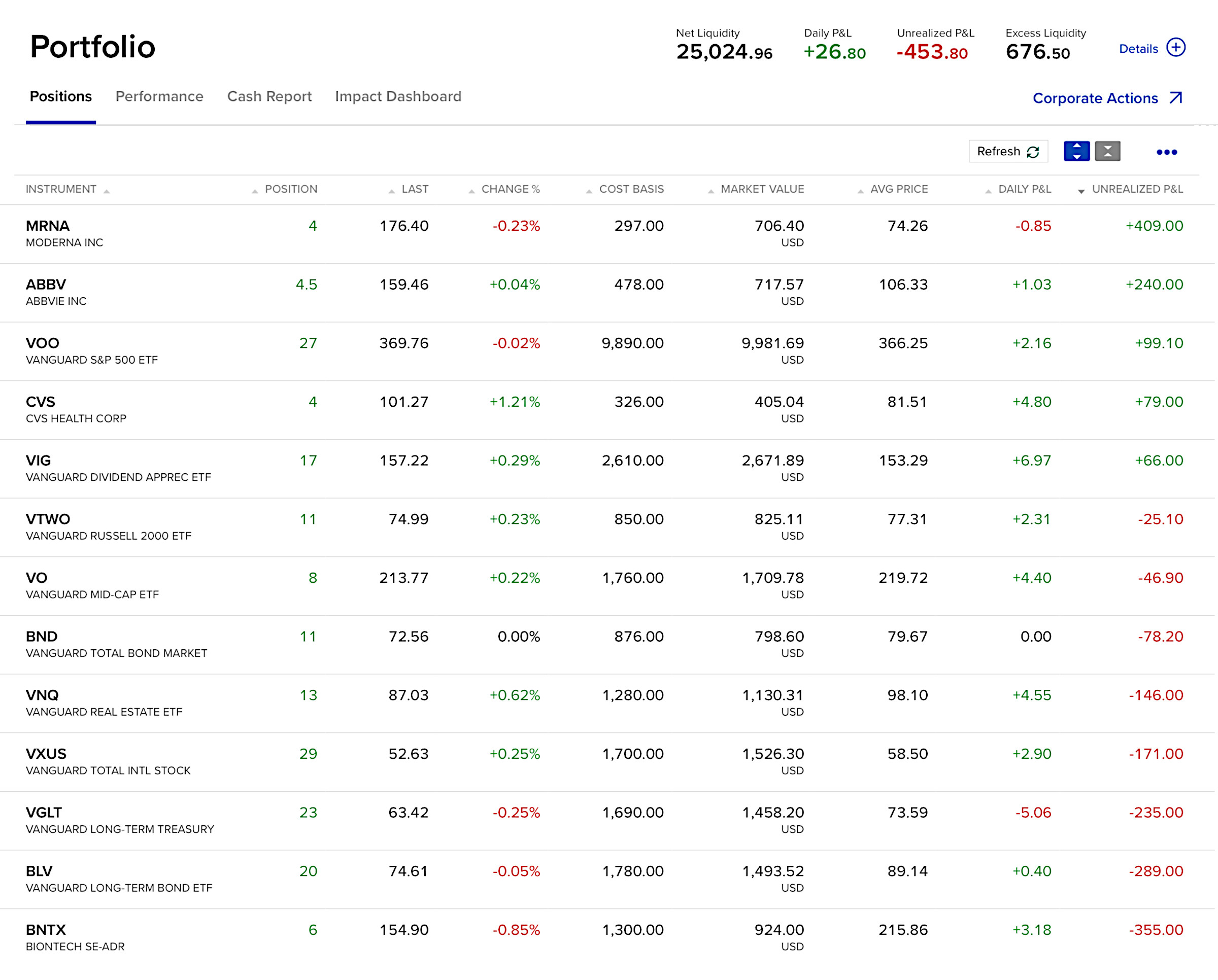This screenshot has width=1218, height=980.
Task: Click Unrealized P&L total -453.80
Action: [932, 52]
